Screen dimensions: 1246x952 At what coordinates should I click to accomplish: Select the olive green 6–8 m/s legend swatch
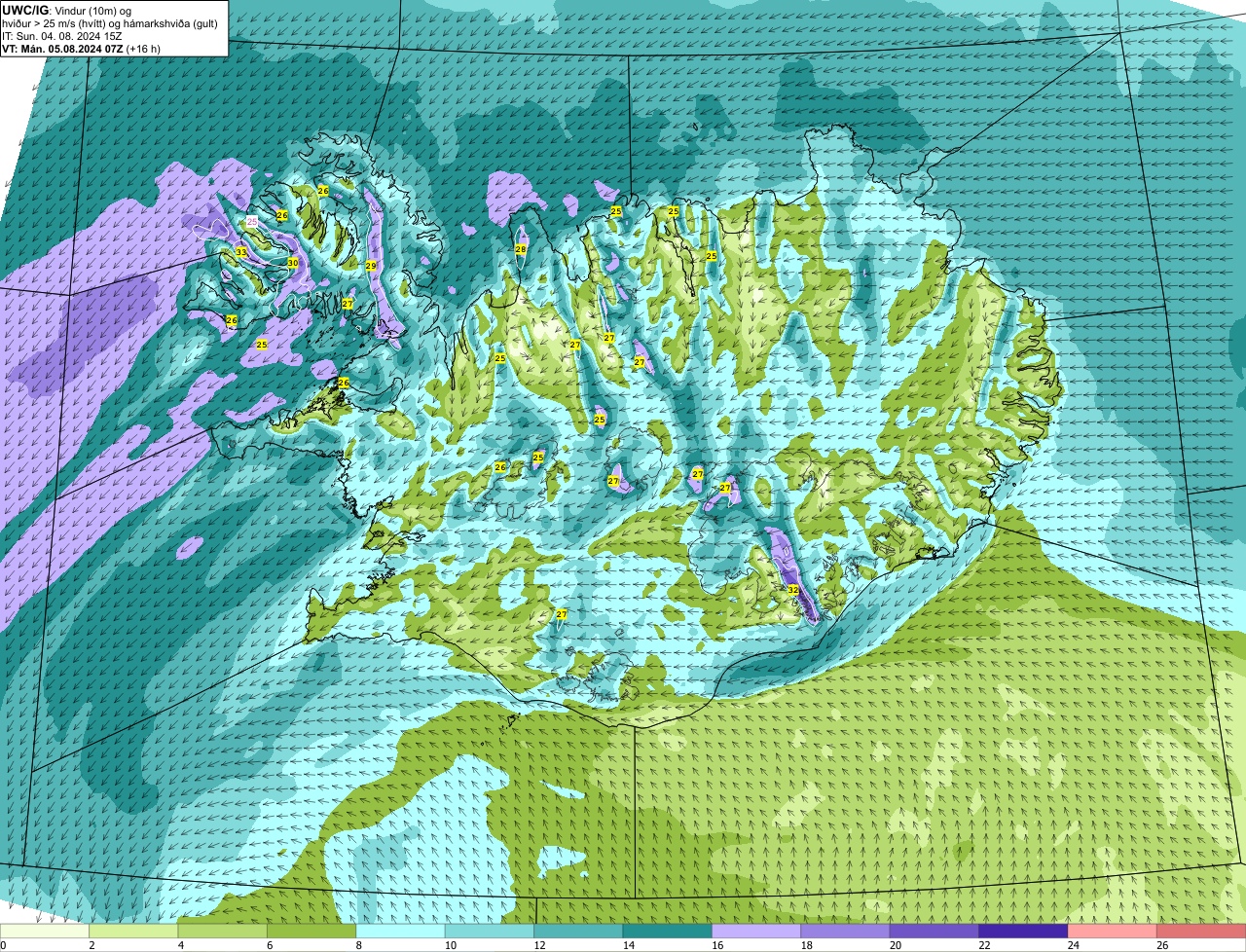click(311, 931)
